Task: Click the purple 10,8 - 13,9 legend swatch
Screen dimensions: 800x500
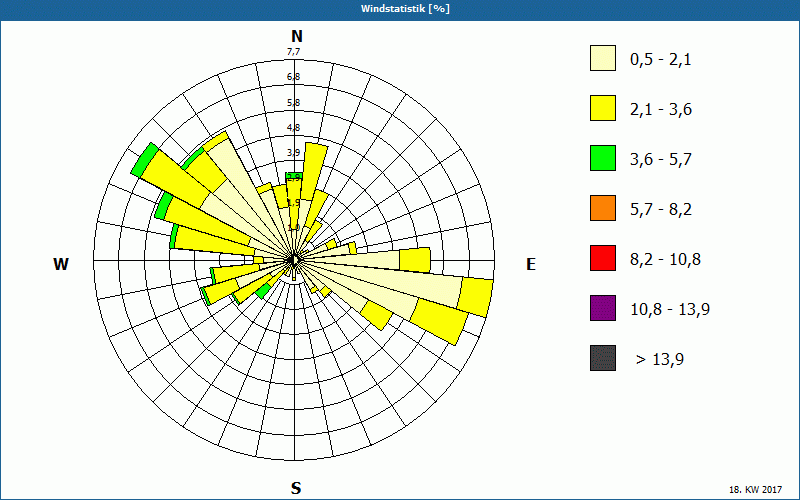Action: (x=603, y=308)
